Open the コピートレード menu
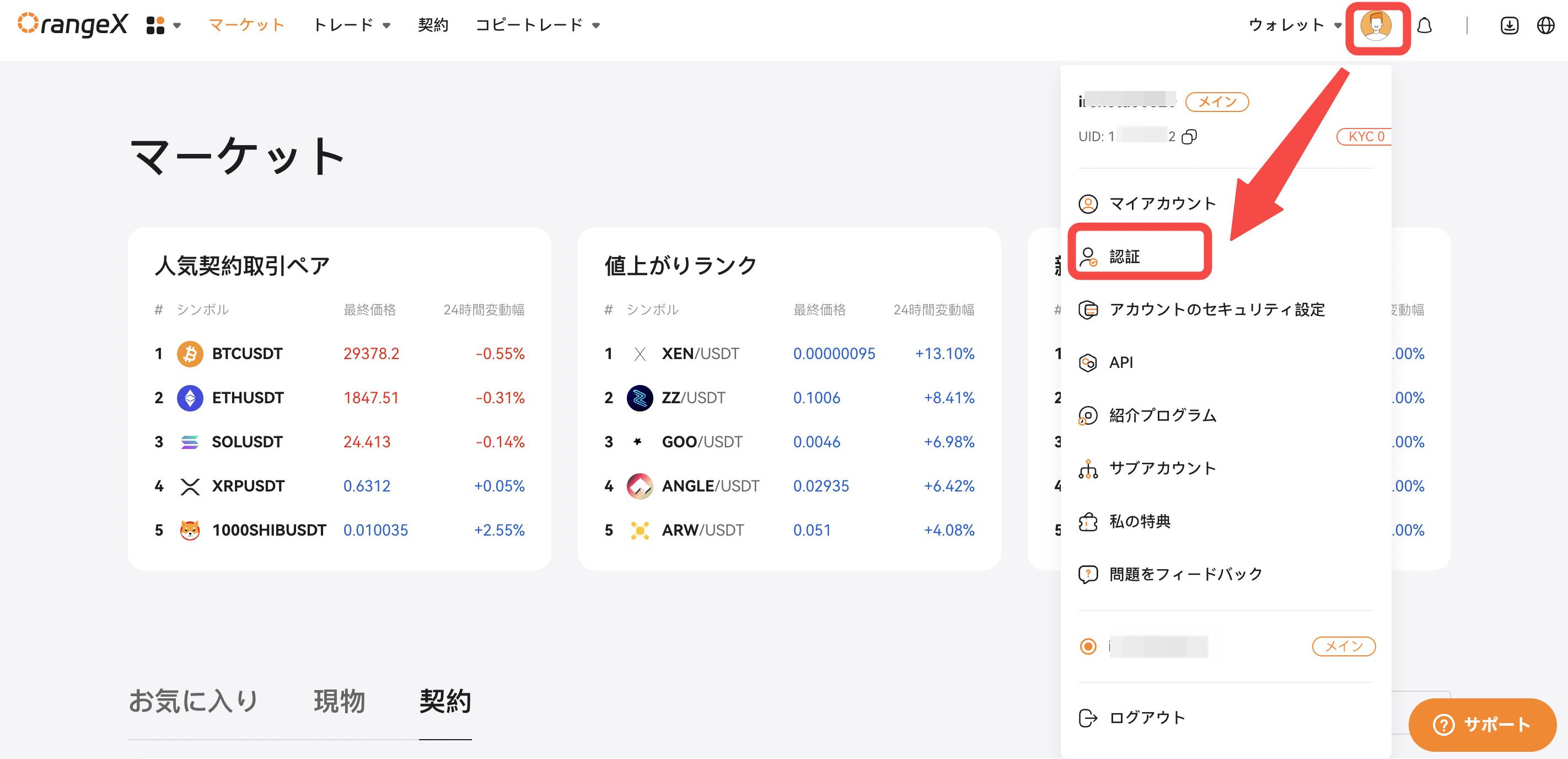The image size is (1568, 759). pos(528,25)
